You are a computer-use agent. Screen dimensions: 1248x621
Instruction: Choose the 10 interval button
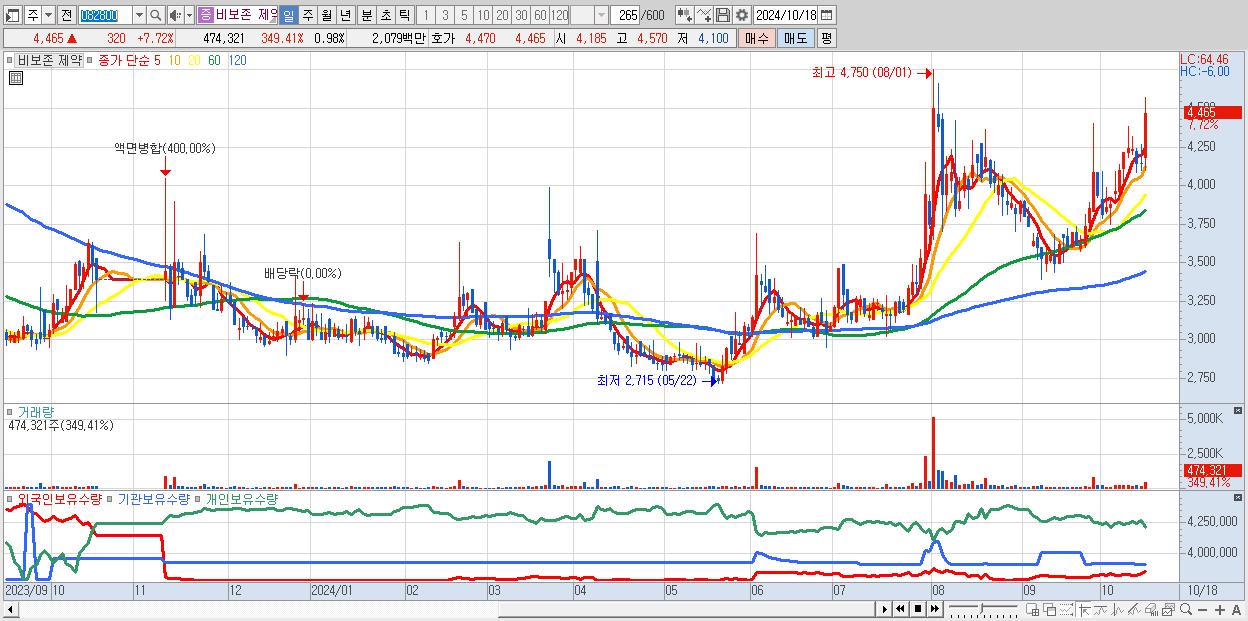[483, 15]
